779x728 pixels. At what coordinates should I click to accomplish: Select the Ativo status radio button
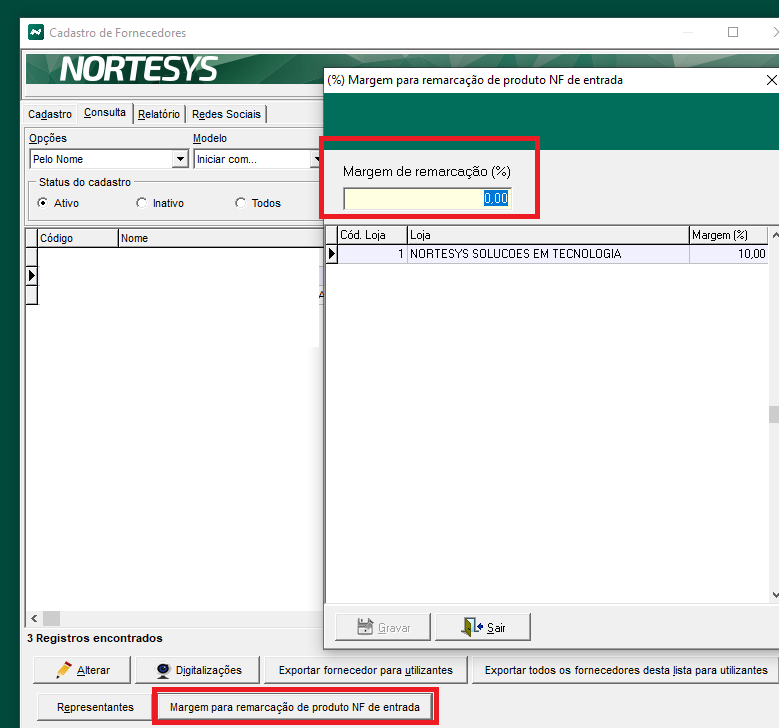(43, 203)
